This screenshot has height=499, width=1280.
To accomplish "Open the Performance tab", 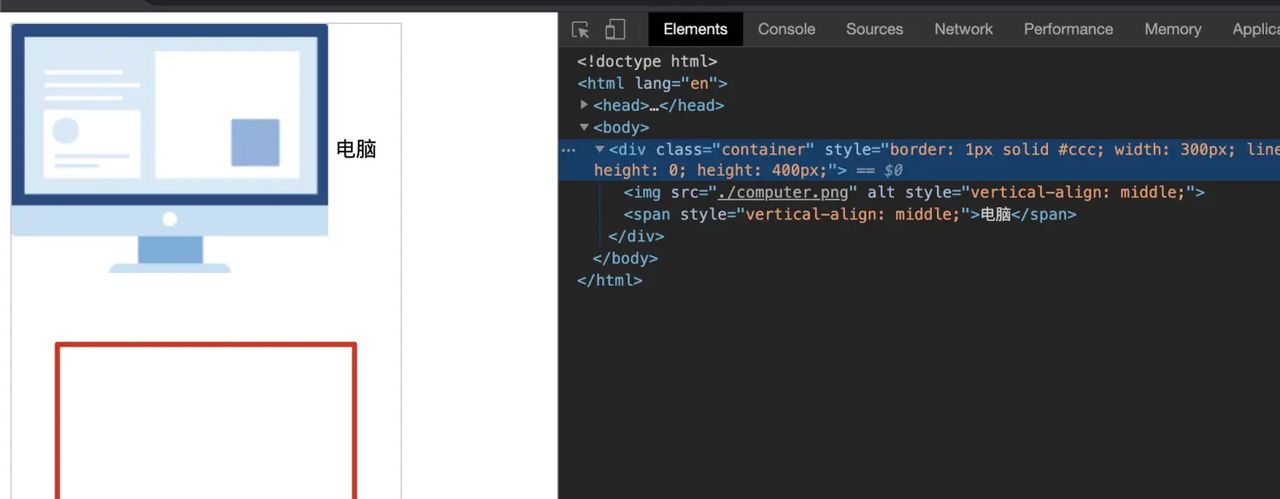I will click(1068, 29).
